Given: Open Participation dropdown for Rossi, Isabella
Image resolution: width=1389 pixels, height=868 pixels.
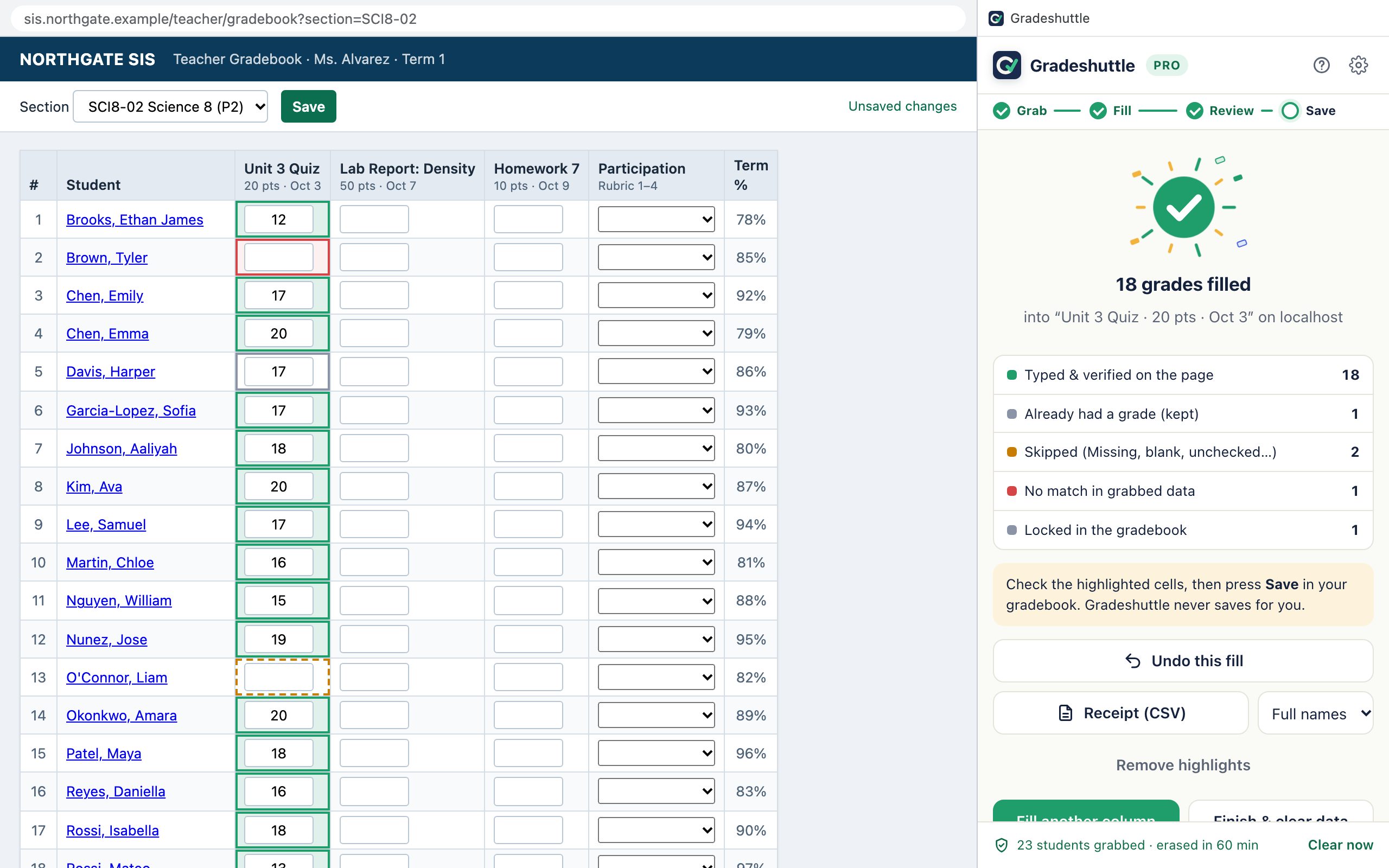Looking at the screenshot, I should [x=656, y=830].
